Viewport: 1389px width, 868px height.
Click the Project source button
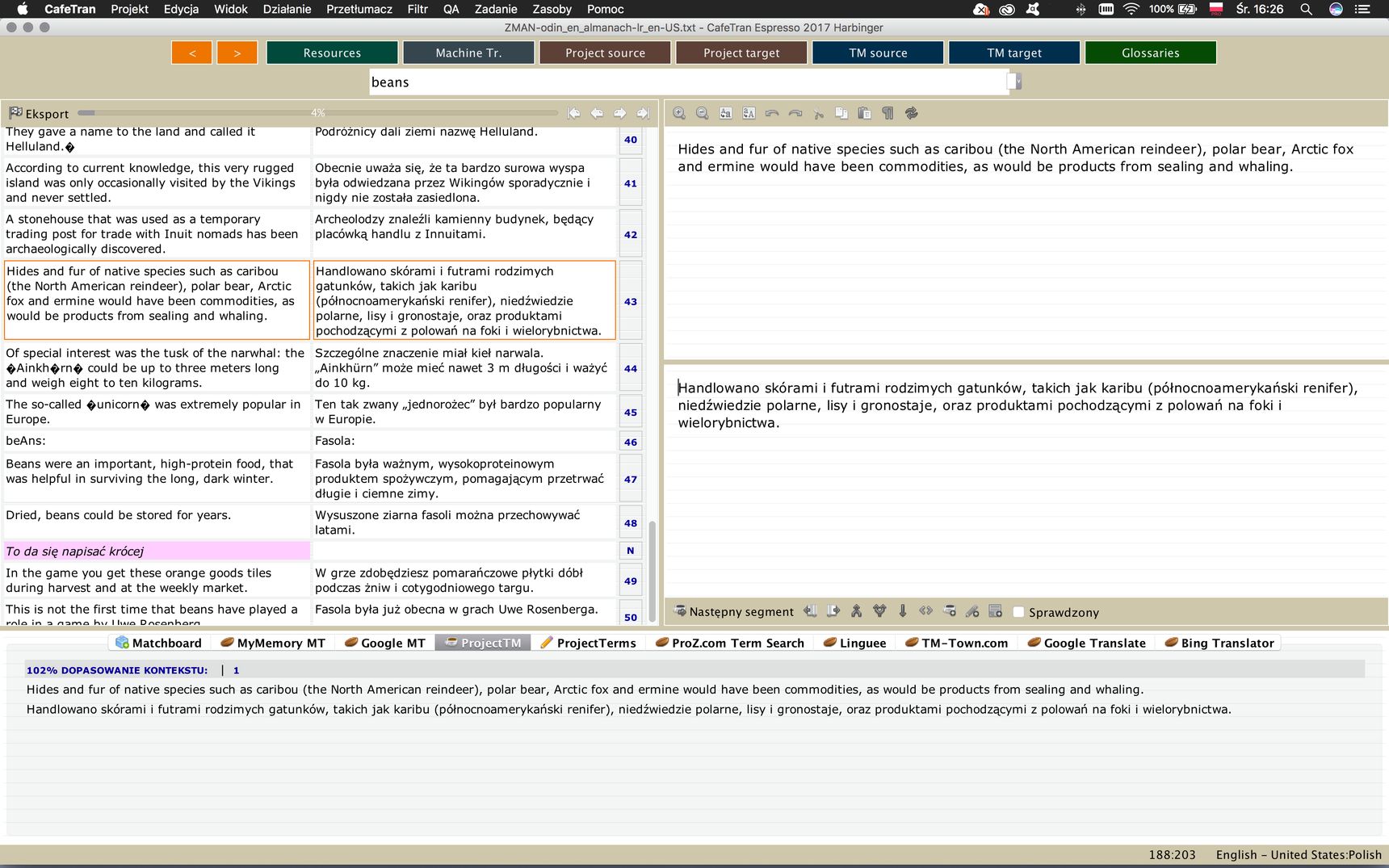click(x=605, y=52)
